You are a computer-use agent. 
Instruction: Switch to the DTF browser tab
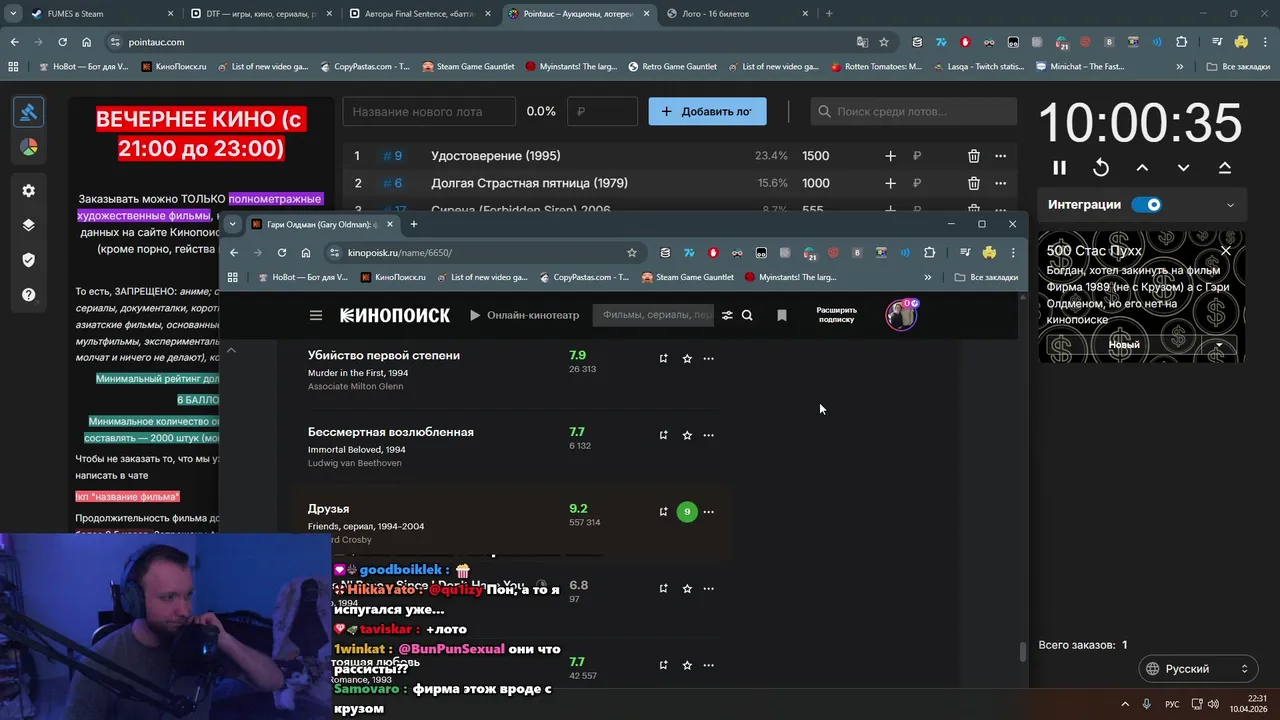(261, 14)
